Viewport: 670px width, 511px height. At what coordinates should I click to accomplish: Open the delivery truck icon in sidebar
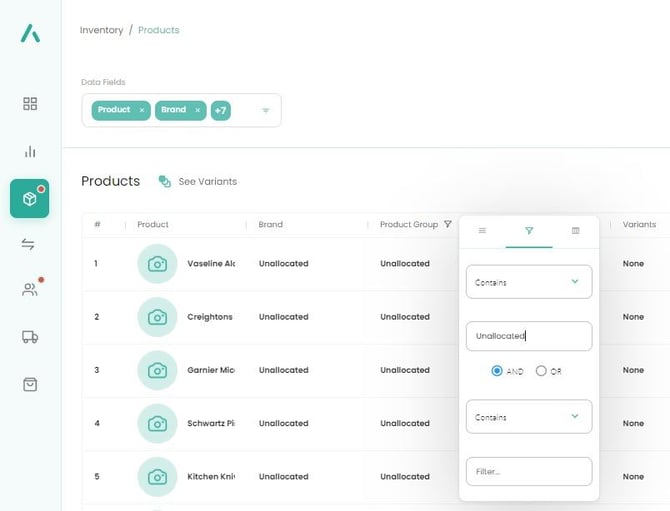coord(30,338)
